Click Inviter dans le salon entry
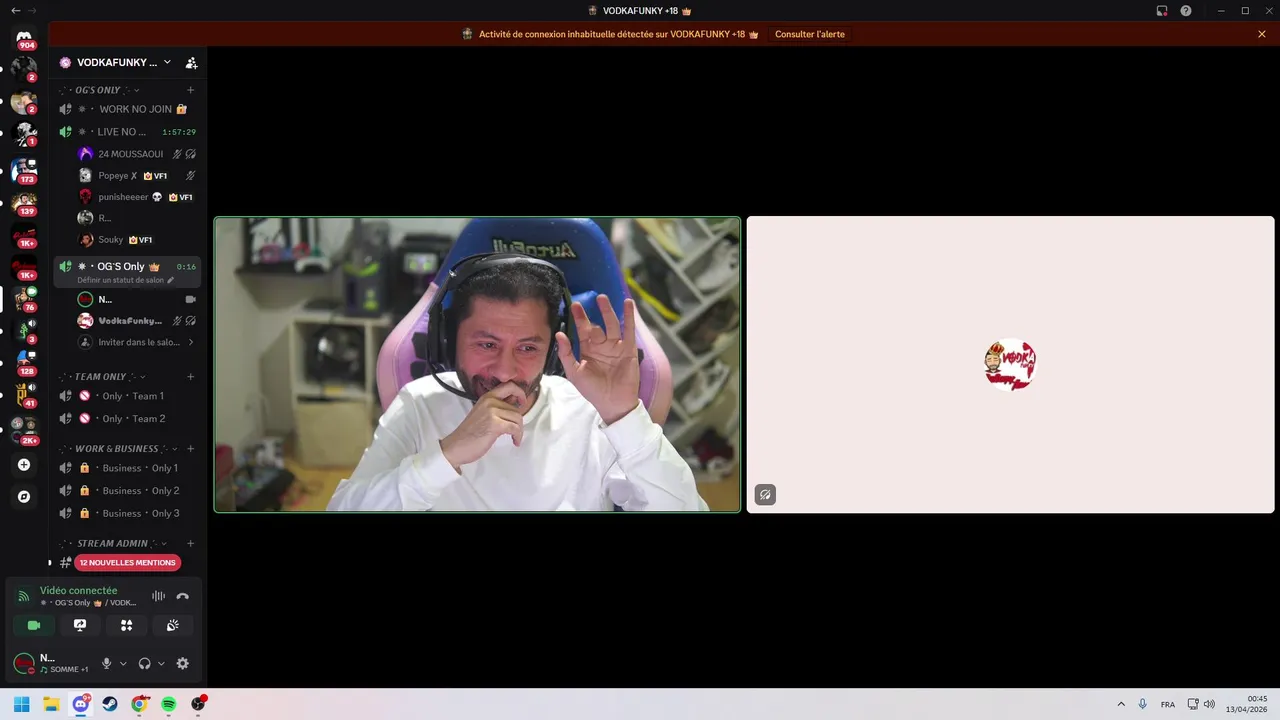 pyautogui.click(x=137, y=342)
